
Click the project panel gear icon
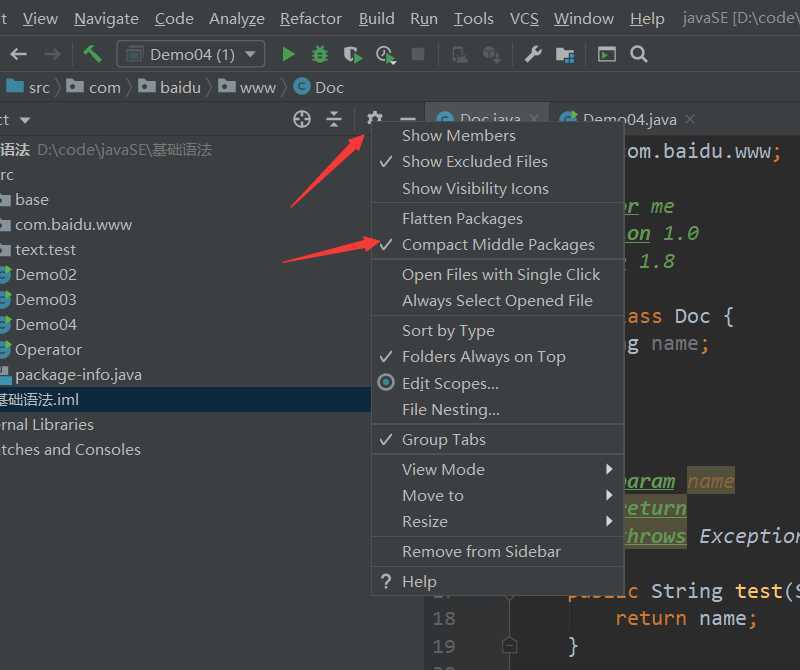374,118
